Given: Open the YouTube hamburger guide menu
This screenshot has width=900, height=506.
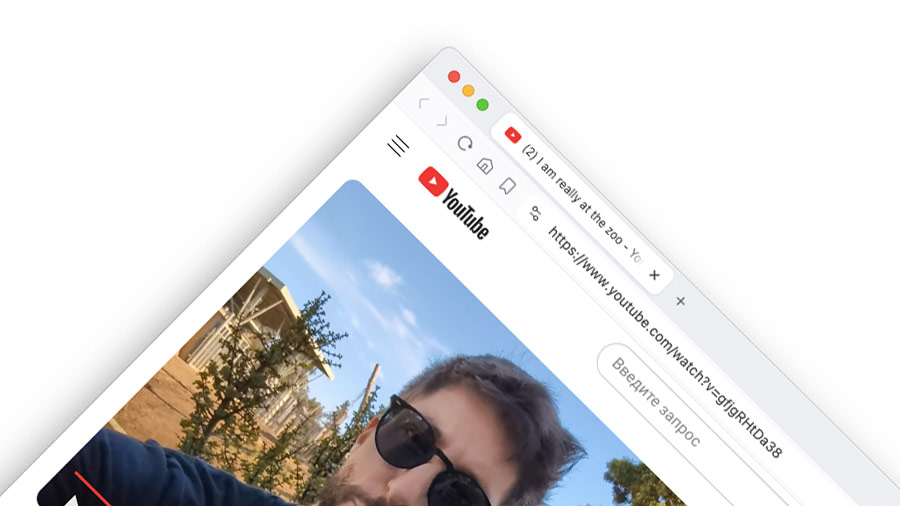Looking at the screenshot, I should (398, 146).
